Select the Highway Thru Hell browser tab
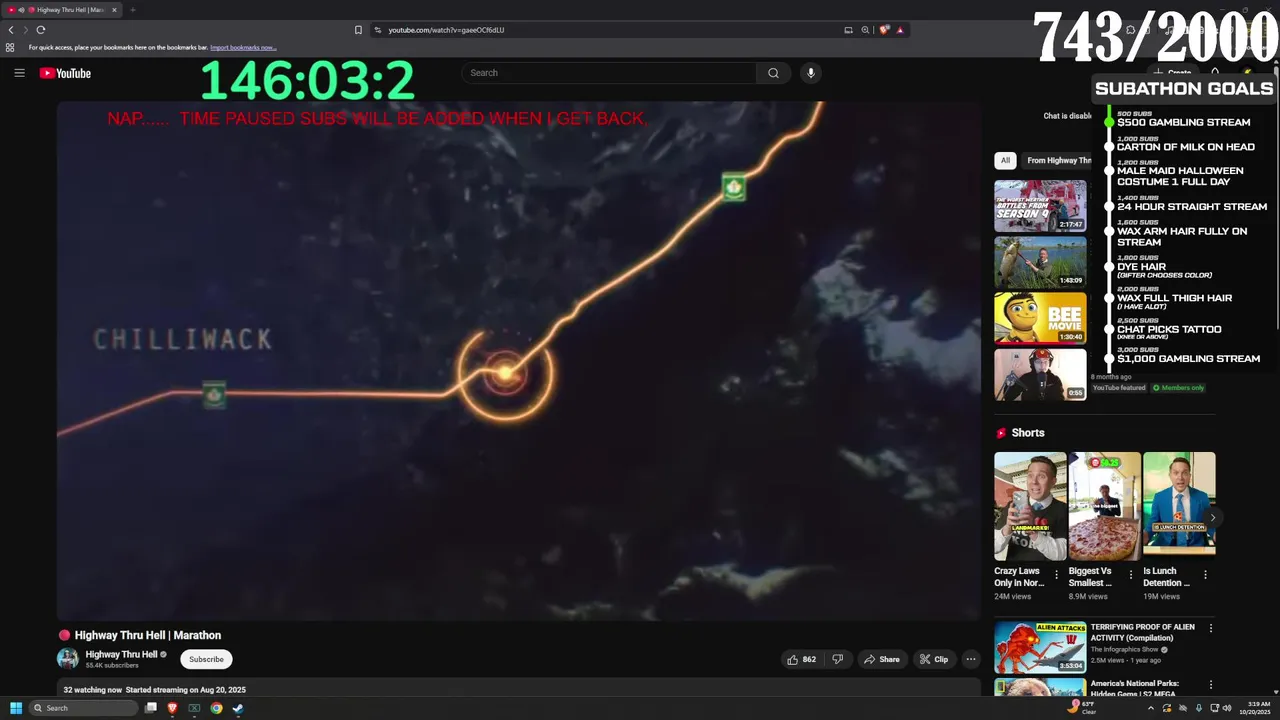Image resolution: width=1280 pixels, height=720 pixels. [x=64, y=10]
